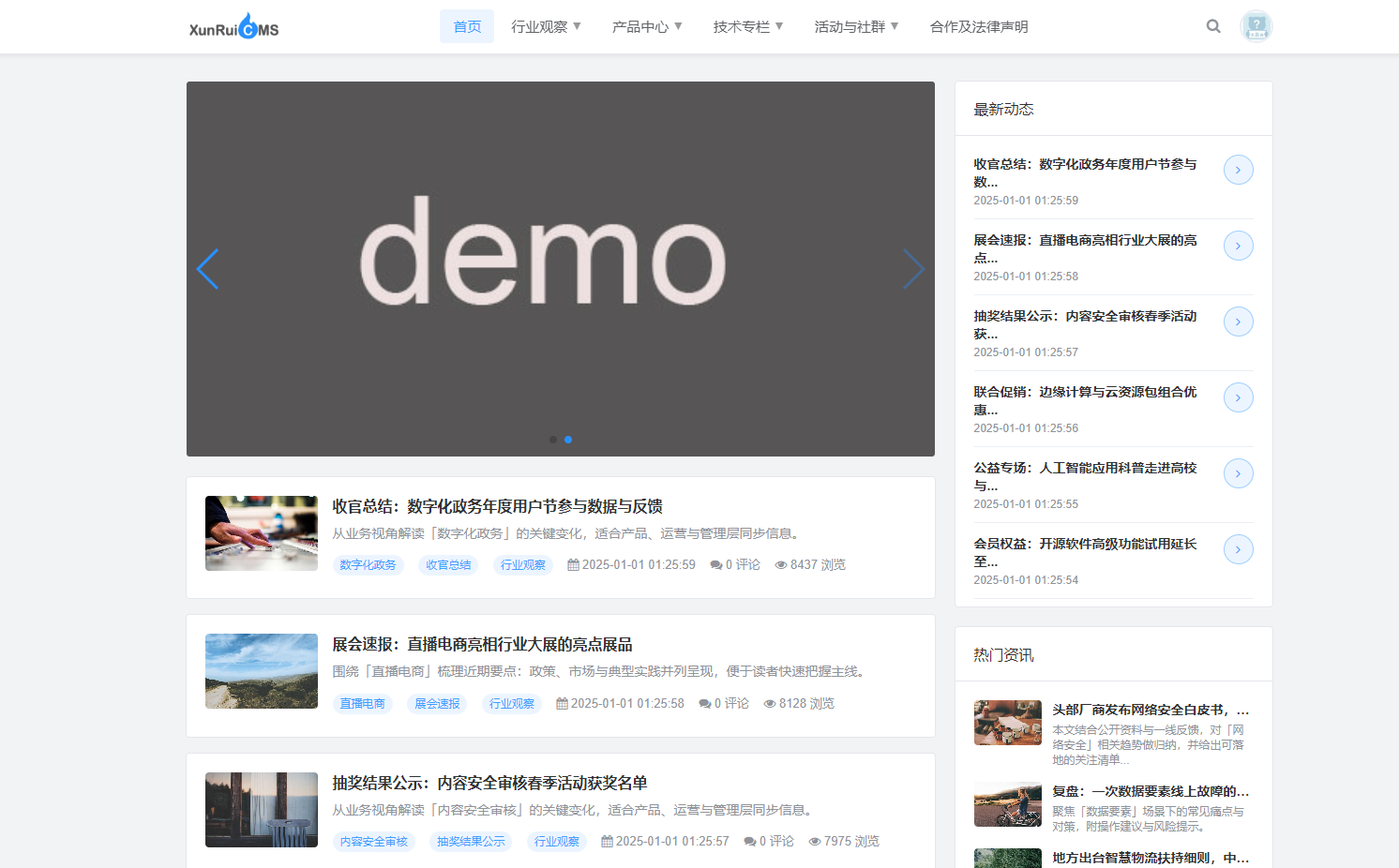Open latest item 会员权益：开源软件高级功能试用延长
The width and height of the screenshot is (1399, 868).
pos(1085,552)
